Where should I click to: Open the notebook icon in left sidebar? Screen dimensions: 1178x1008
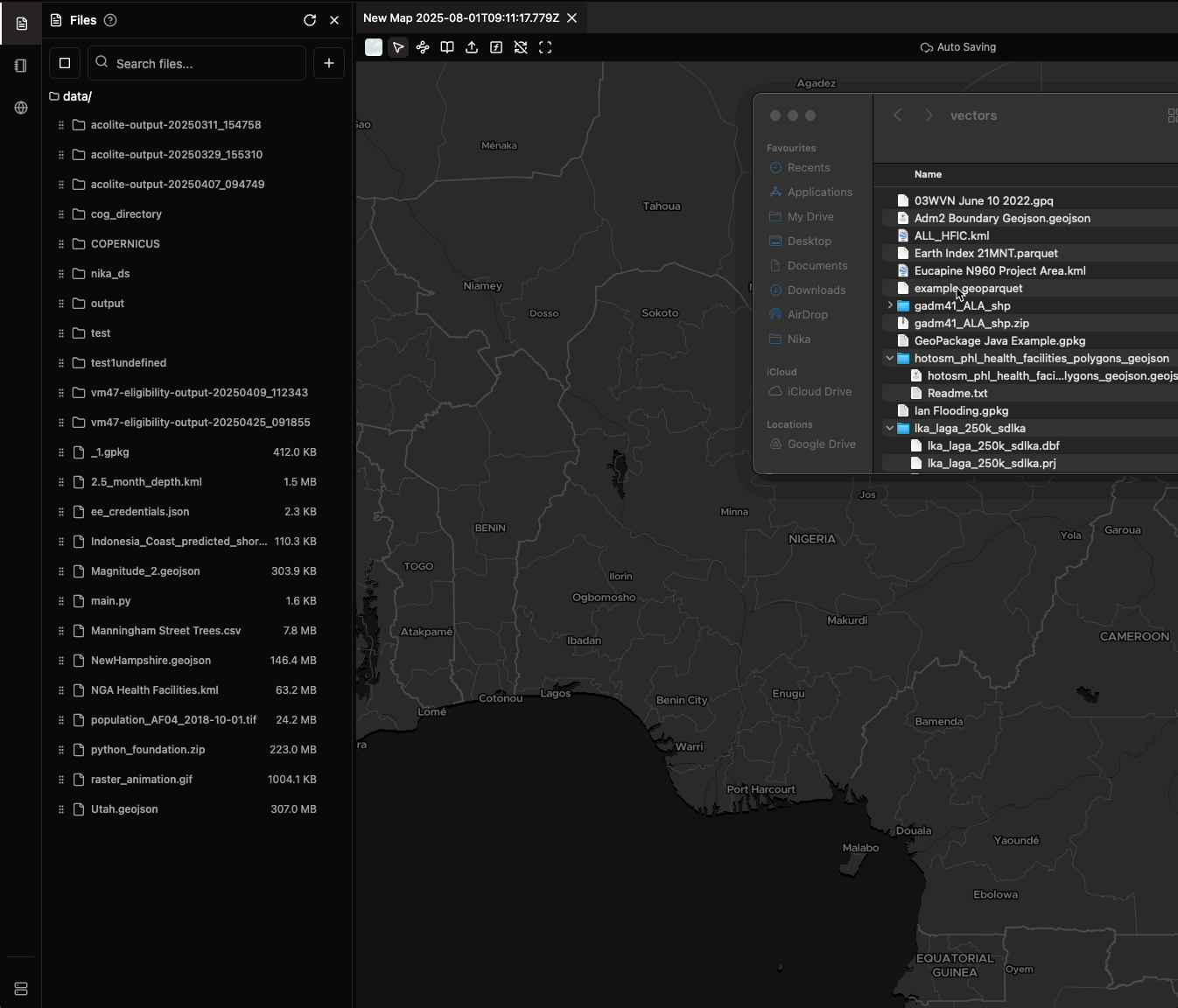point(21,66)
